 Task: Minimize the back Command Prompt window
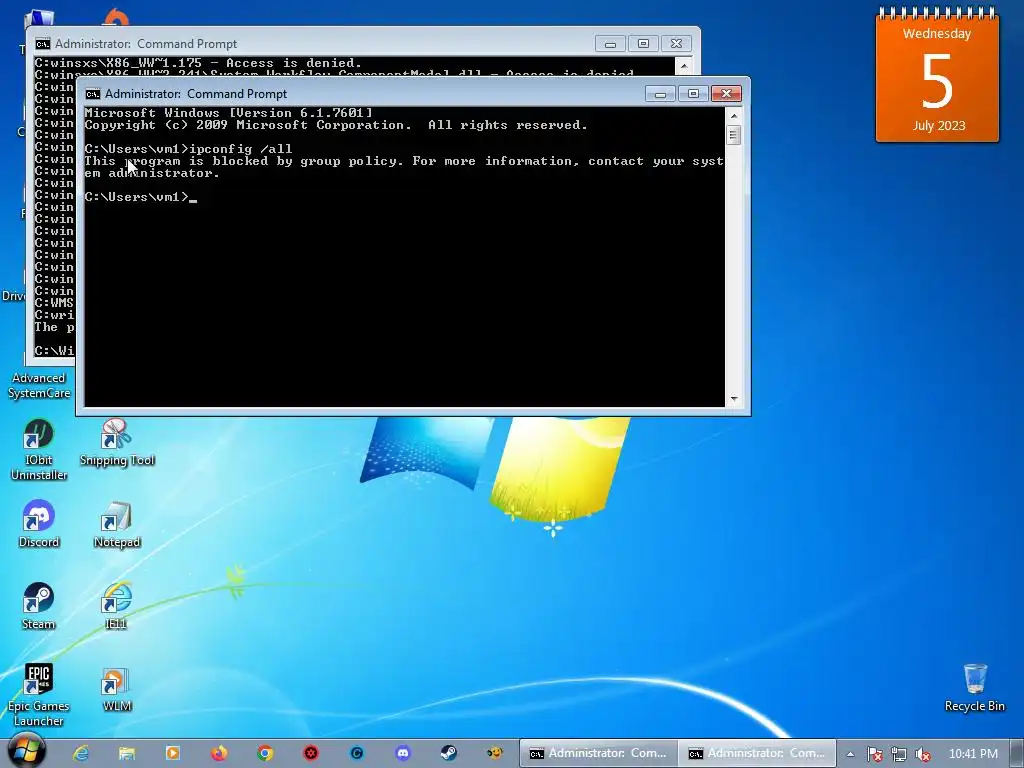[x=610, y=44]
